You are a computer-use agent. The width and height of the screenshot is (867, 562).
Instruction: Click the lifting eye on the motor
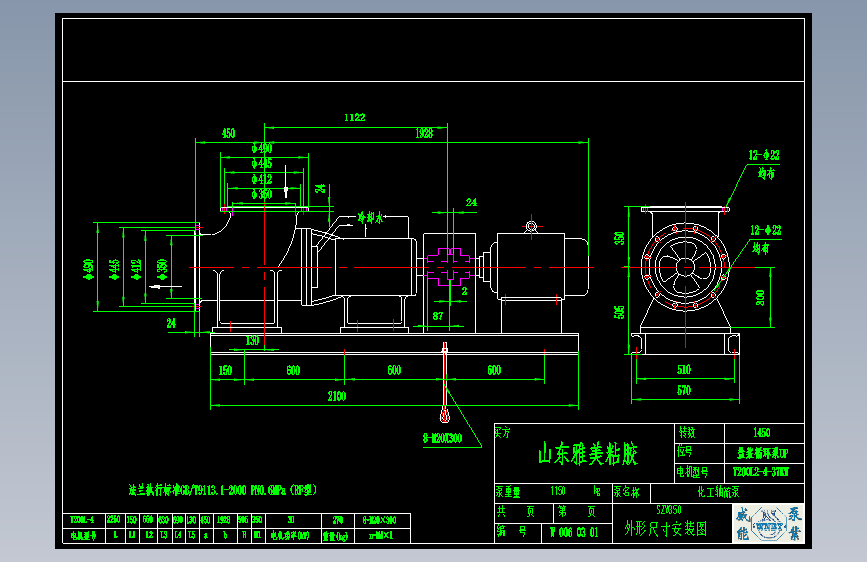pos(531,227)
